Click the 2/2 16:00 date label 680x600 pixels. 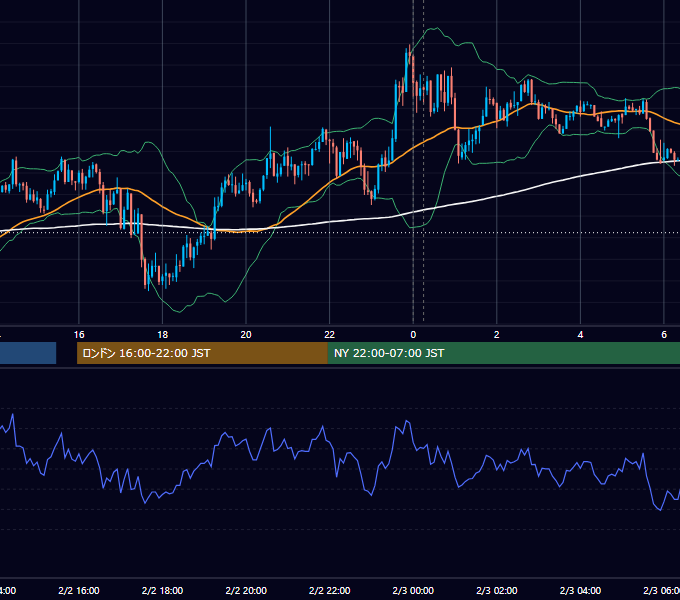click(79, 590)
